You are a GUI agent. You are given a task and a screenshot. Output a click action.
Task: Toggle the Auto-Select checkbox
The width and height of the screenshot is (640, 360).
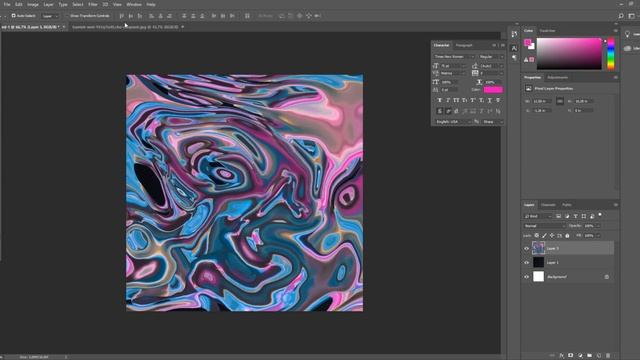pos(13,16)
